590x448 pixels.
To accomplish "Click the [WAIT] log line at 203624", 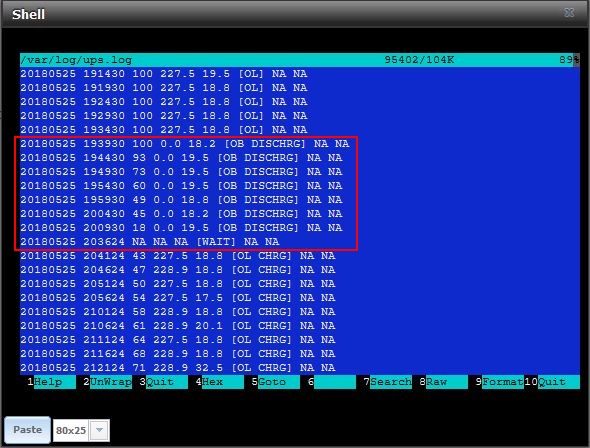I will tap(150, 241).
